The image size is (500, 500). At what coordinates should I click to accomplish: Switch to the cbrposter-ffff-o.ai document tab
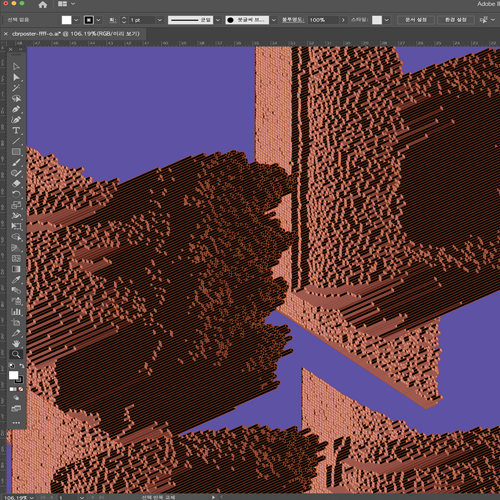click(76, 34)
